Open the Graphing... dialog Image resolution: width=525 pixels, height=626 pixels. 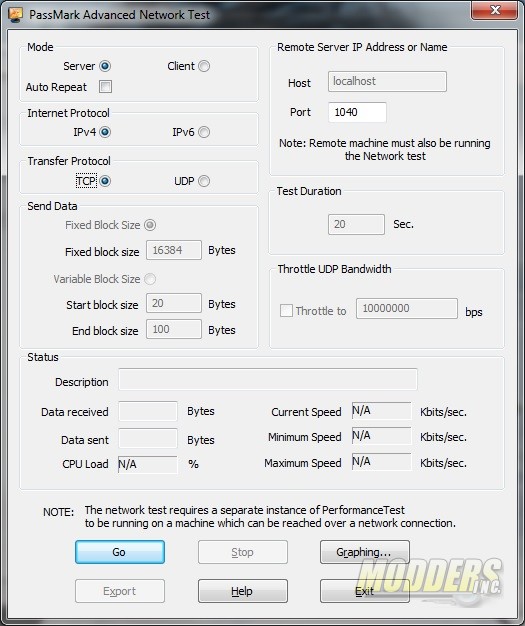pyautogui.click(x=365, y=552)
